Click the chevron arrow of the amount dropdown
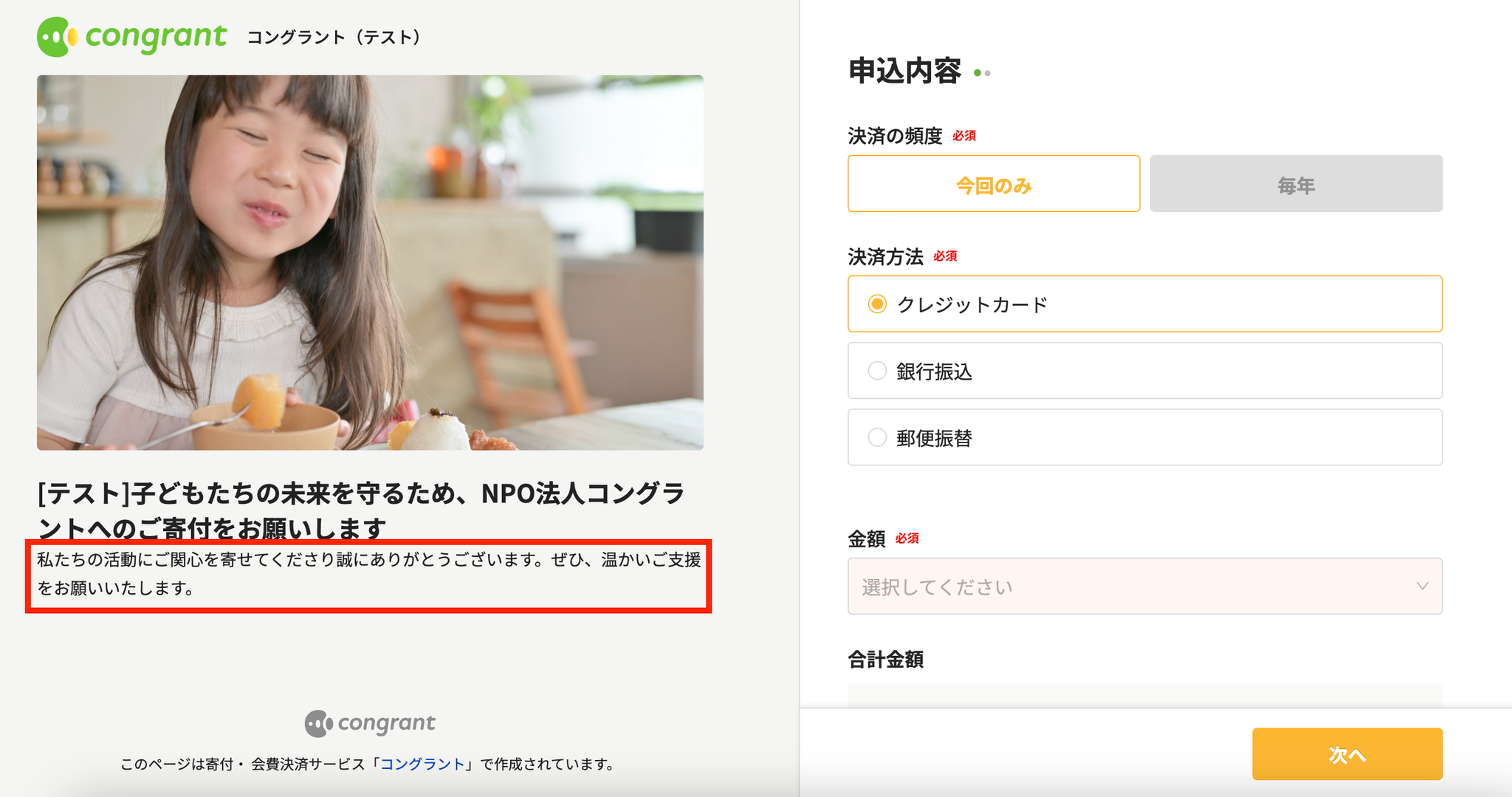 [x=1422, y=586]
